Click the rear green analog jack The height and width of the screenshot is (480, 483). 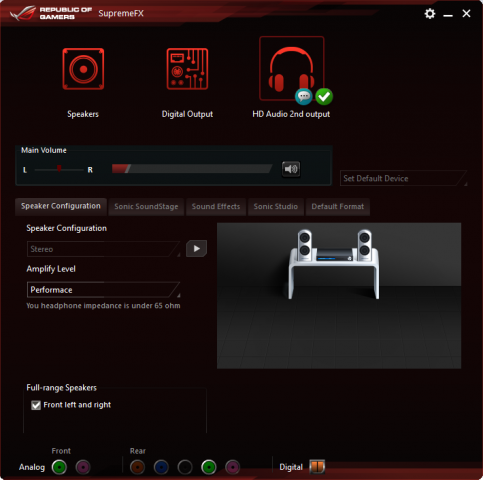(x=209, y=467)
